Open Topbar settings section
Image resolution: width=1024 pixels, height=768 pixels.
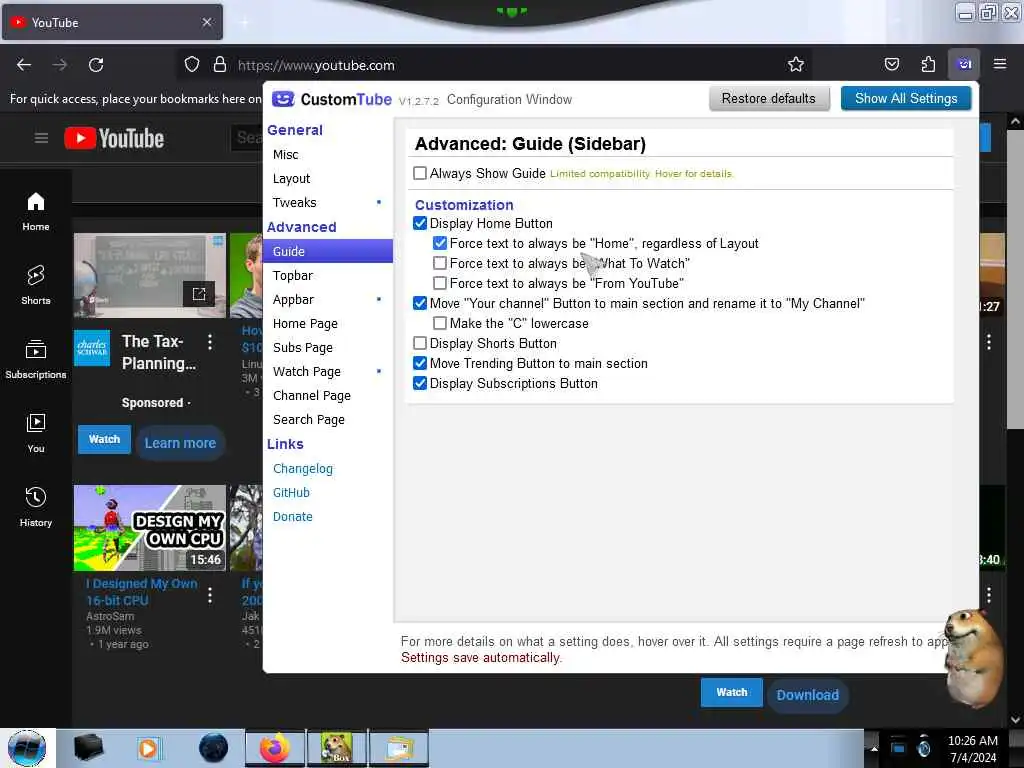point(328,276)
